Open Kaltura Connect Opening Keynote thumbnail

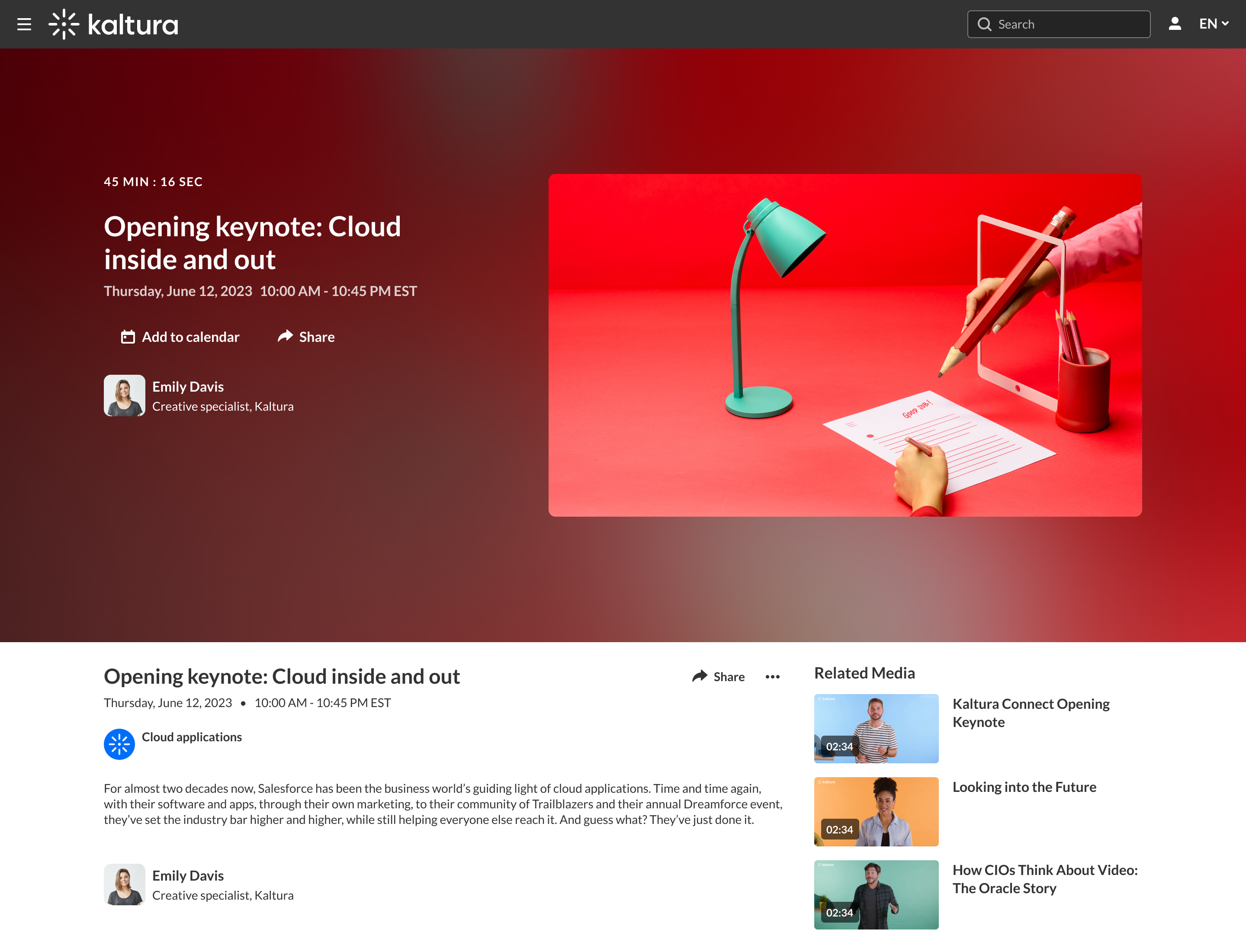click(876, 729)
